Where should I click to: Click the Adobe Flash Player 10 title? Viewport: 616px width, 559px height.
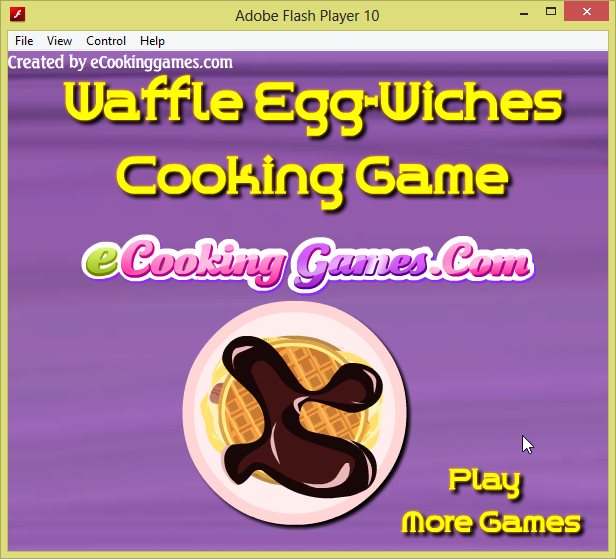tap(307, 16)
